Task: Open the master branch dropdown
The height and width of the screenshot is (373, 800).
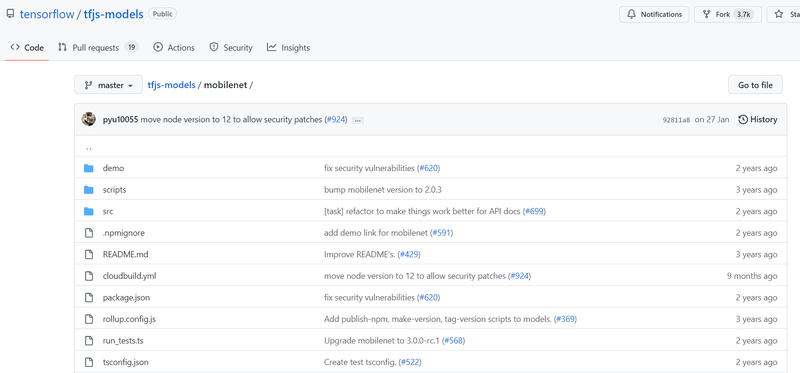Action: coord(108,85)
